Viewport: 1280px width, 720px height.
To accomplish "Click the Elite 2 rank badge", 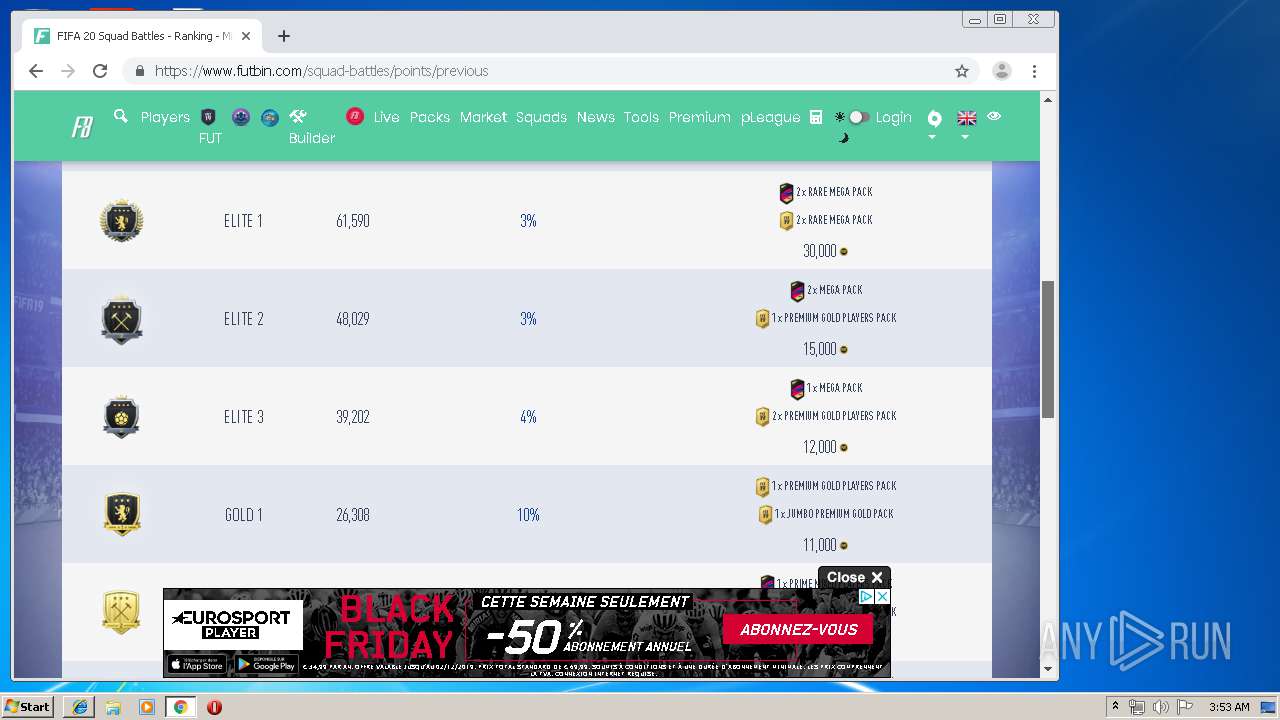I will (x=122, y=319).
